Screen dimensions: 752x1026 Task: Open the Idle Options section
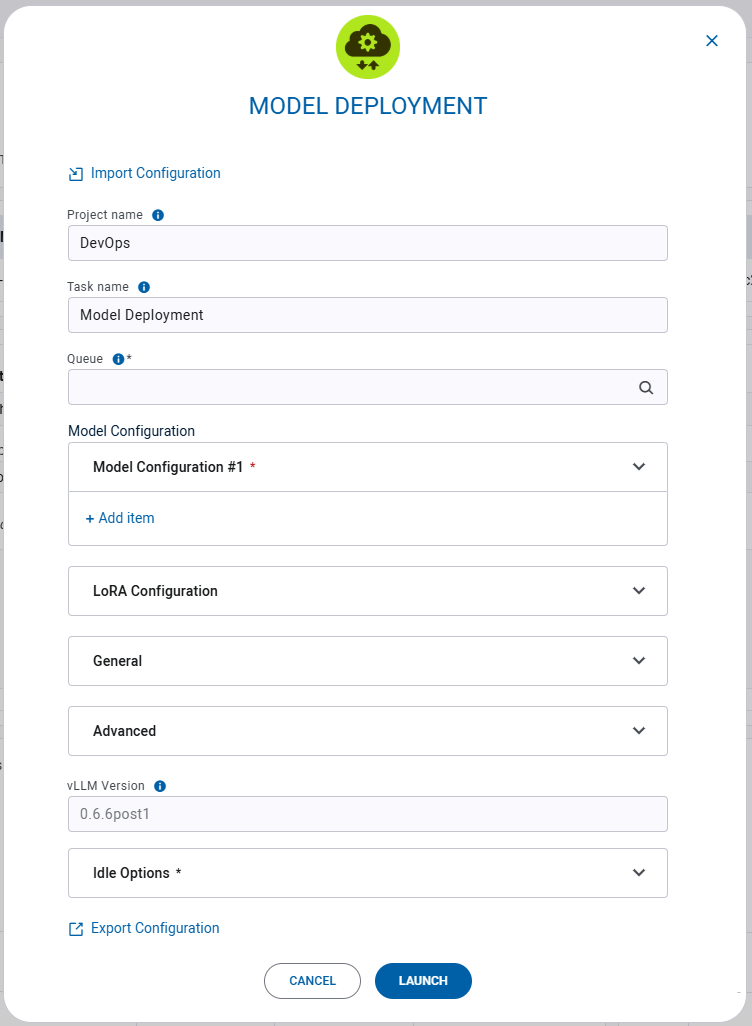(639, 872)
